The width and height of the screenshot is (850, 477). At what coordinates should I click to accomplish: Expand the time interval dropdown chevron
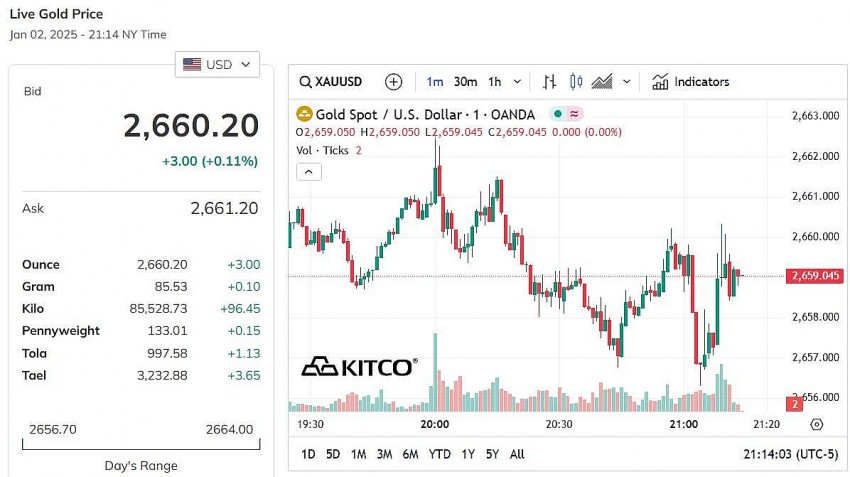(x=517, y=82)
